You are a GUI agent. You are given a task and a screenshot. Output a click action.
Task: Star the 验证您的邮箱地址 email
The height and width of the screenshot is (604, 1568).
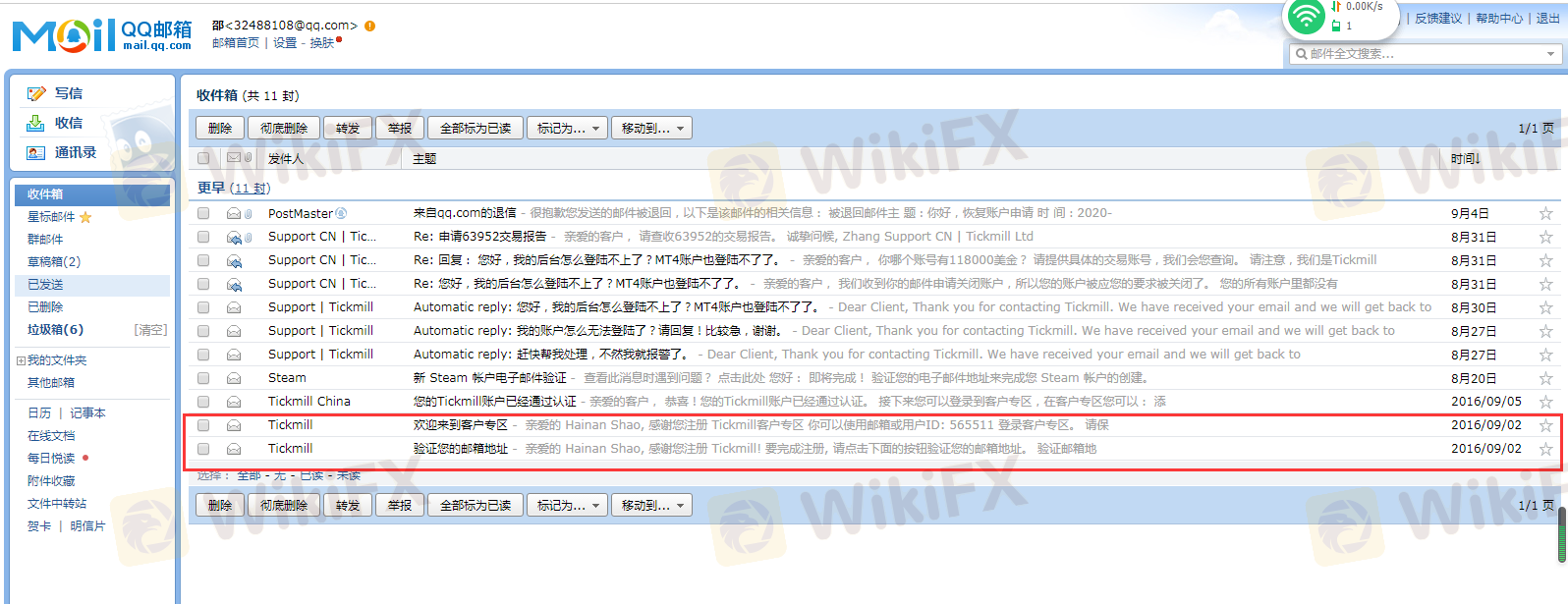[x=1545, y=449]
